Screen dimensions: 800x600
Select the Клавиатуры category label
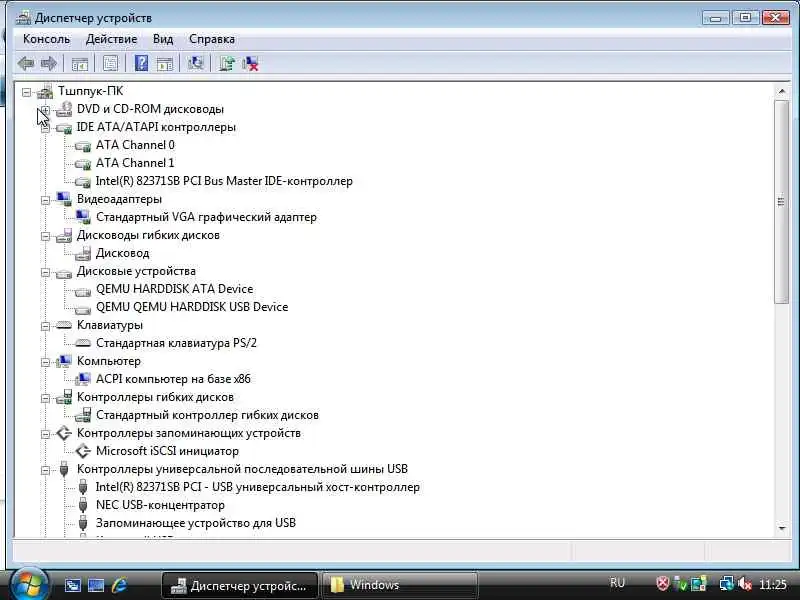coord(110,326)
